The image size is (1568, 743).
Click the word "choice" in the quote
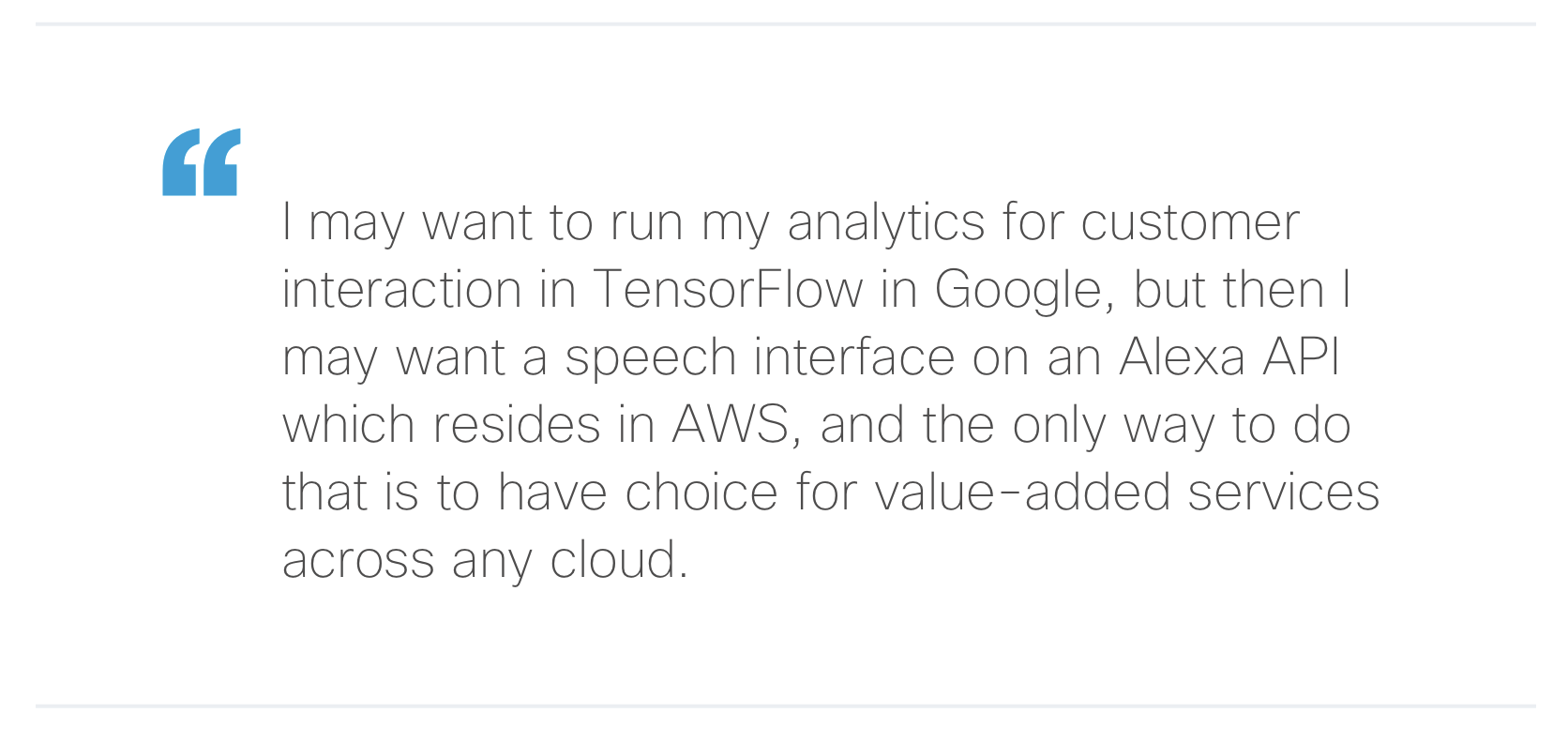pyautogui.click(x=701, y=493)
